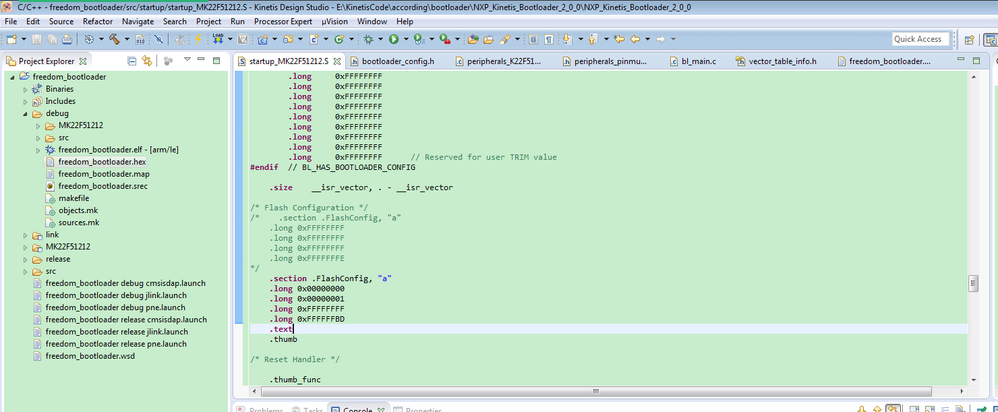
Task: Click the New C/C++ project icon
Action: pyautogui.click(x=262, y=39)
